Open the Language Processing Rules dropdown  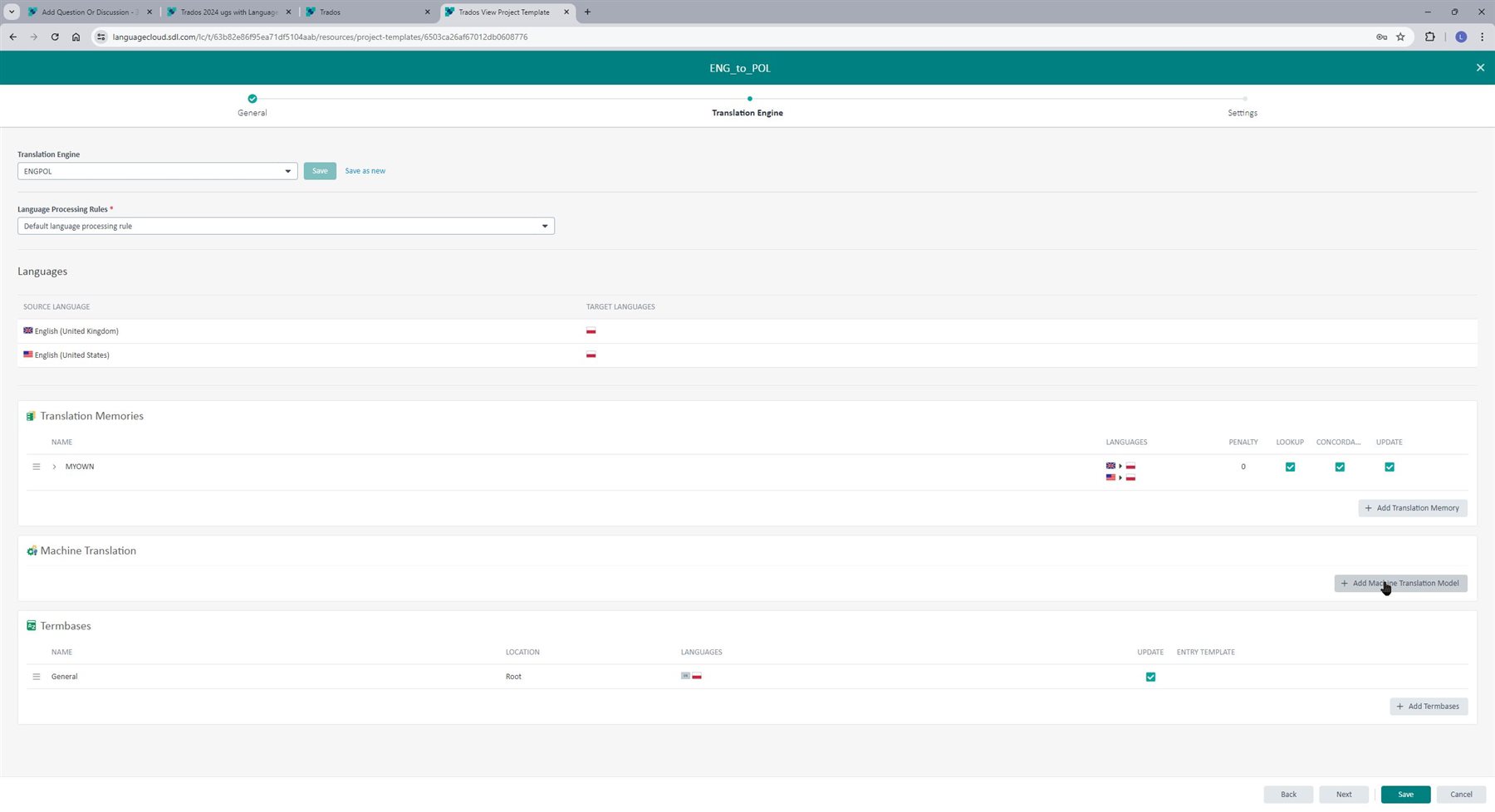[544, 225]
